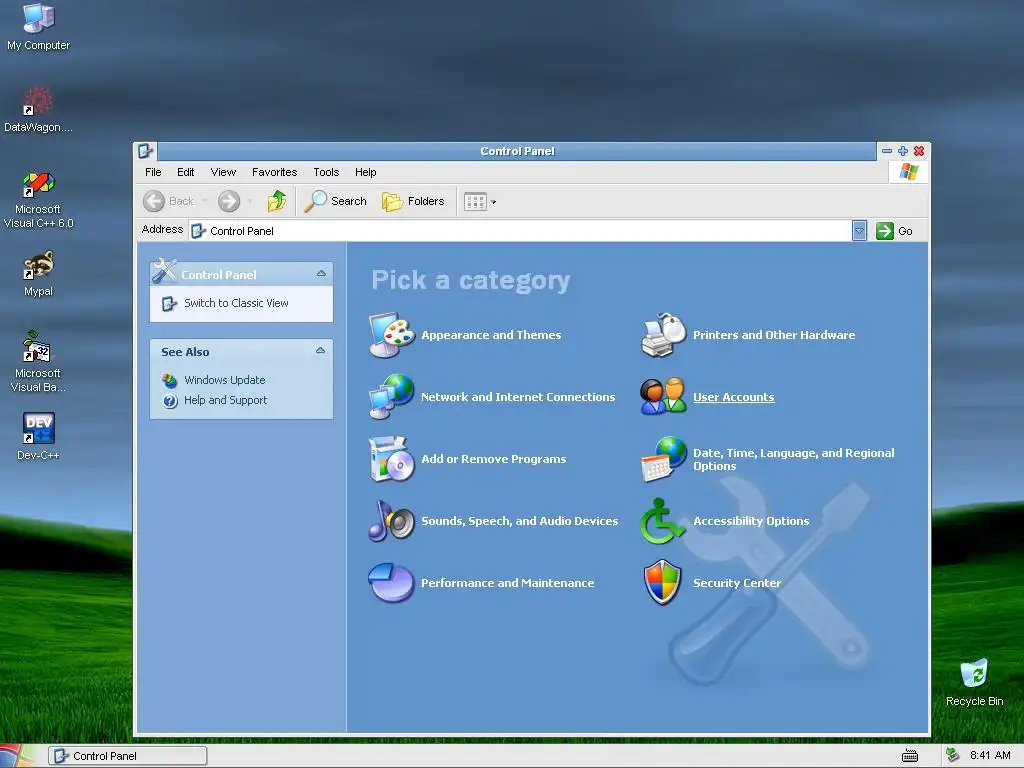This screenshot has width=1024, height=768.
Task: Click the User Accounts text link
Action: click(733, 397)
